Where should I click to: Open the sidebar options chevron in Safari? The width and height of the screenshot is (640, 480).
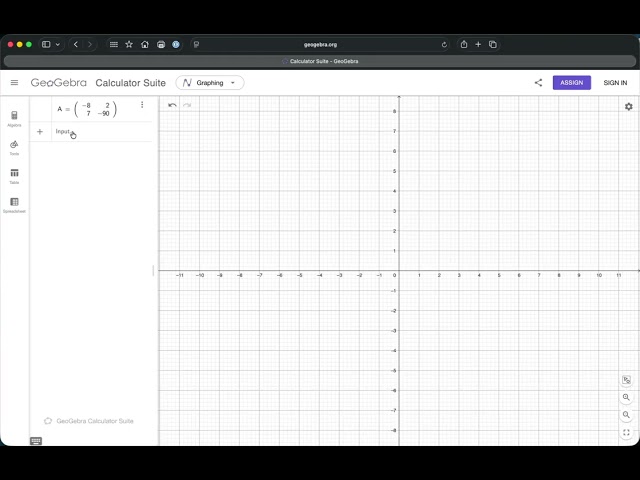pyautogui.click(x=58, y=44)
